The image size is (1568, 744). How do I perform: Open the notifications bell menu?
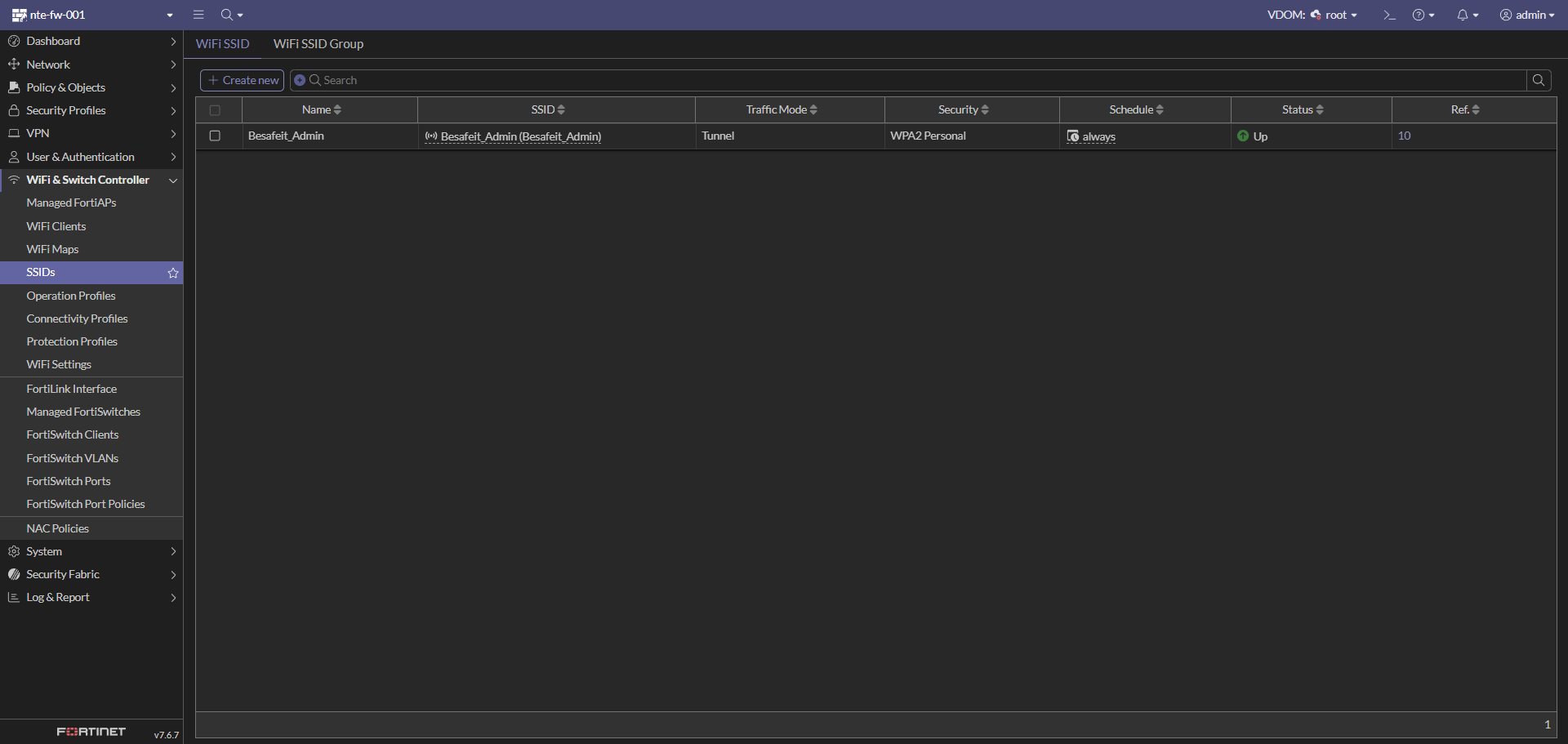tap(1468, 15)
